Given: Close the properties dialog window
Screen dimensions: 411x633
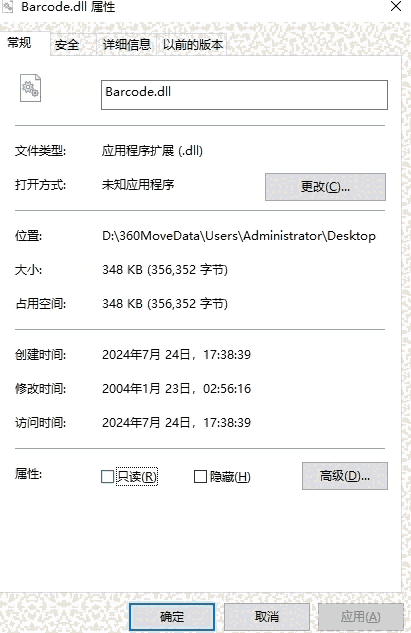Looking at the screenshot, I should point(396,6).
